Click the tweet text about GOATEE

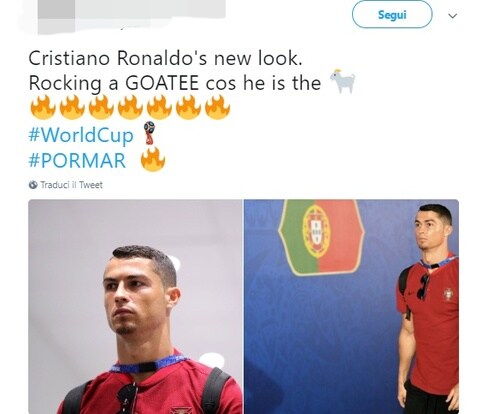point(175,71)
